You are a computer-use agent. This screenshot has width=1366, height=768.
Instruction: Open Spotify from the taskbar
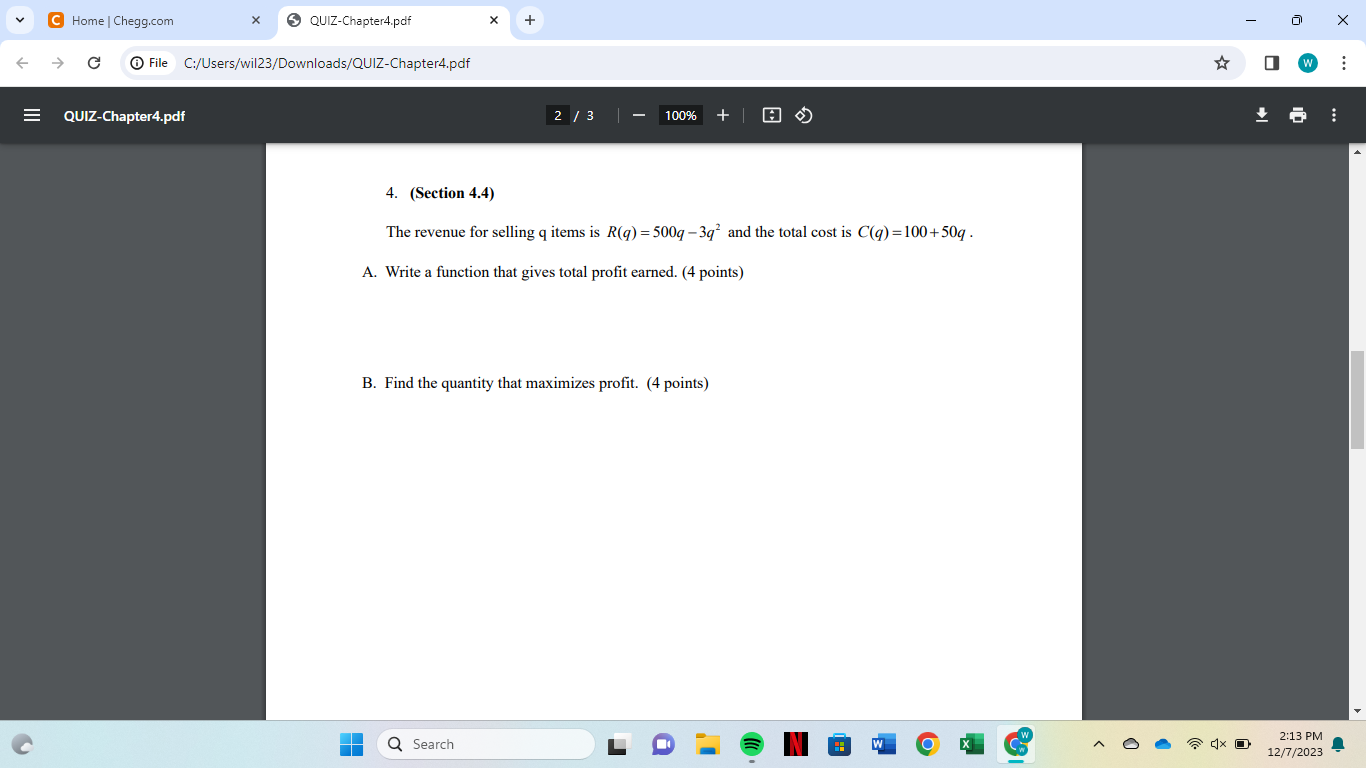[x=751, y=744]
